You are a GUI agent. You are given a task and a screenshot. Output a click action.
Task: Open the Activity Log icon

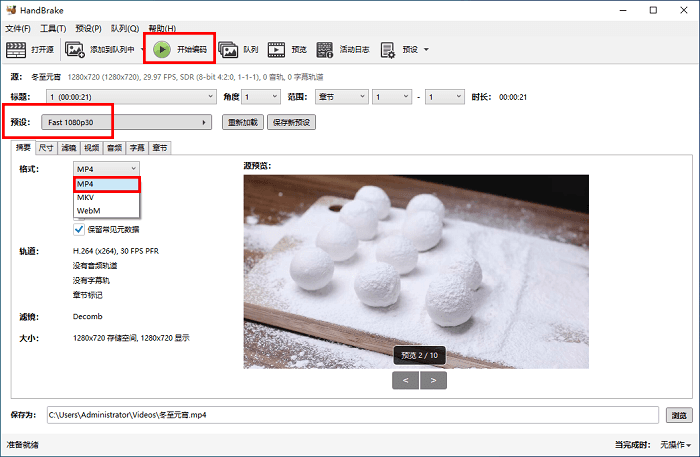point(325,50)
